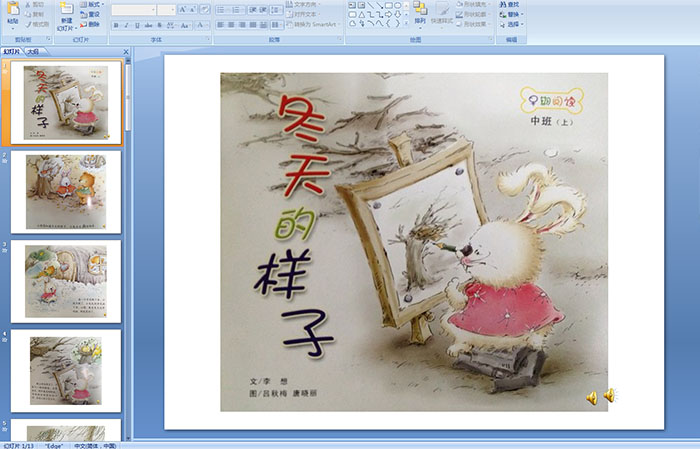The height and width of the screenshot is (449, 700).
Task: Toggle Text Shadow formatting
Action: click(159, 25)
